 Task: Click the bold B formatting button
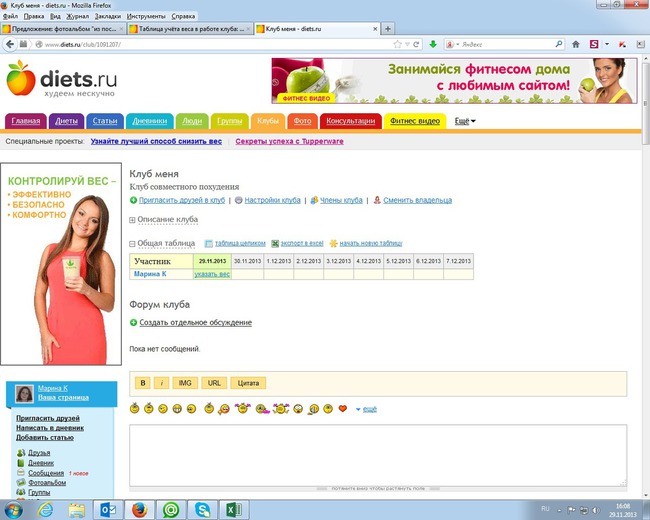pyautogui.click(x=143, y=383)
